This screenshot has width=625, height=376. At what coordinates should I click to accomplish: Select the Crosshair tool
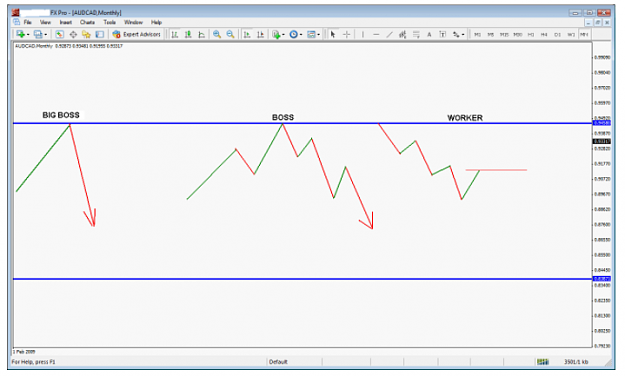[x=346, y=34]
